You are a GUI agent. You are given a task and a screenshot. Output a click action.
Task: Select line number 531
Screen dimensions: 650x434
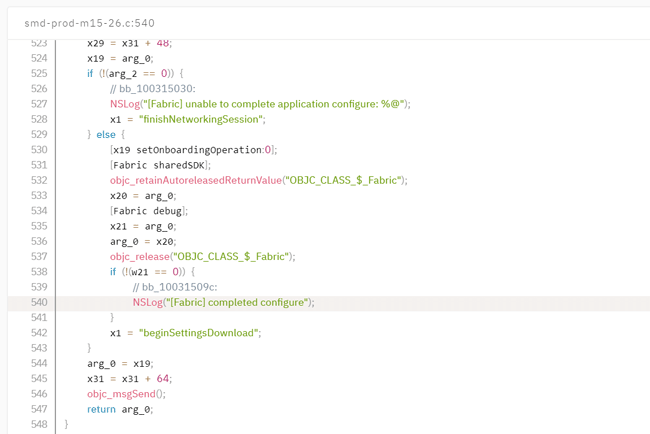click(39, 165)
